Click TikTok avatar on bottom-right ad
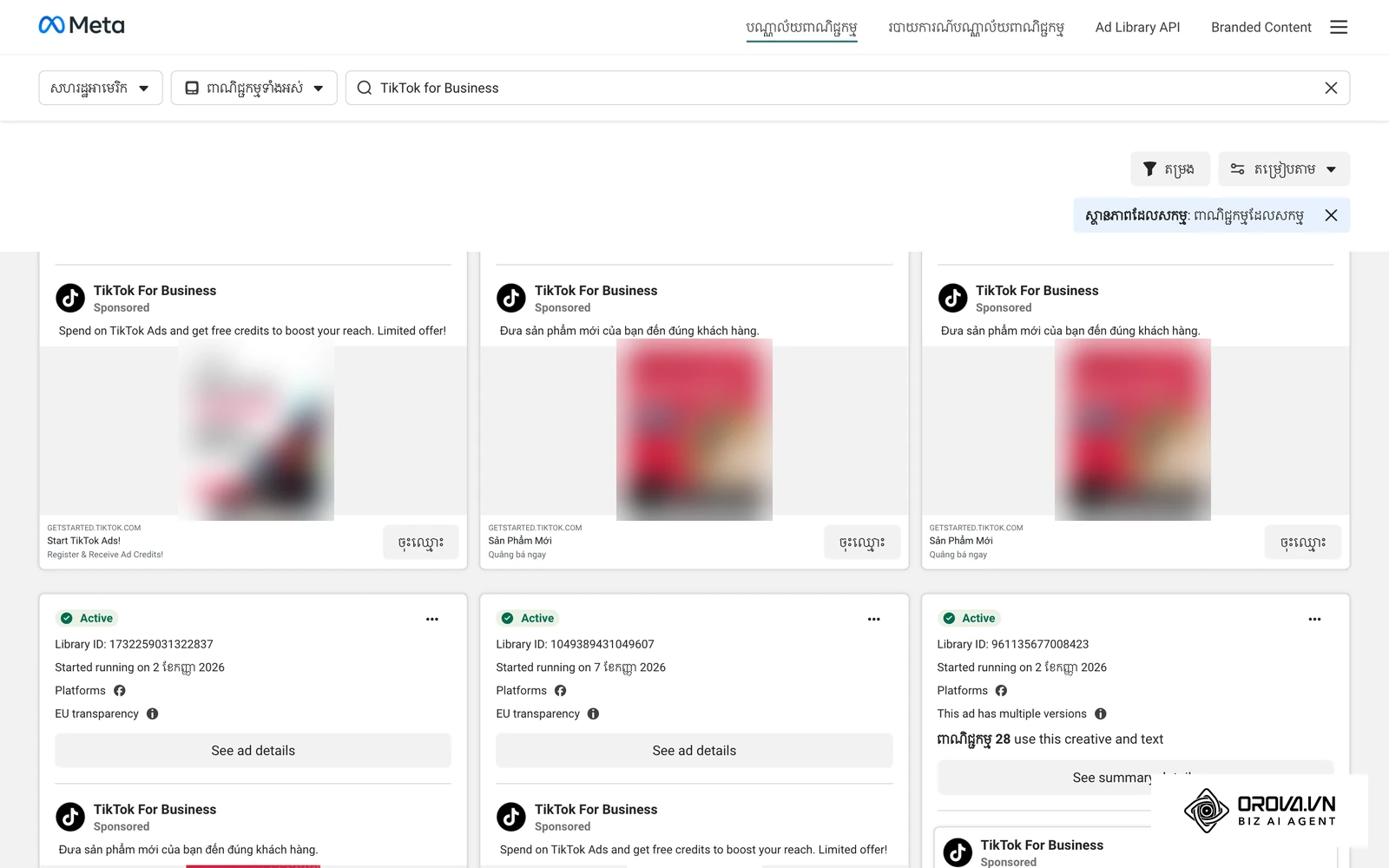 [958, 852]
